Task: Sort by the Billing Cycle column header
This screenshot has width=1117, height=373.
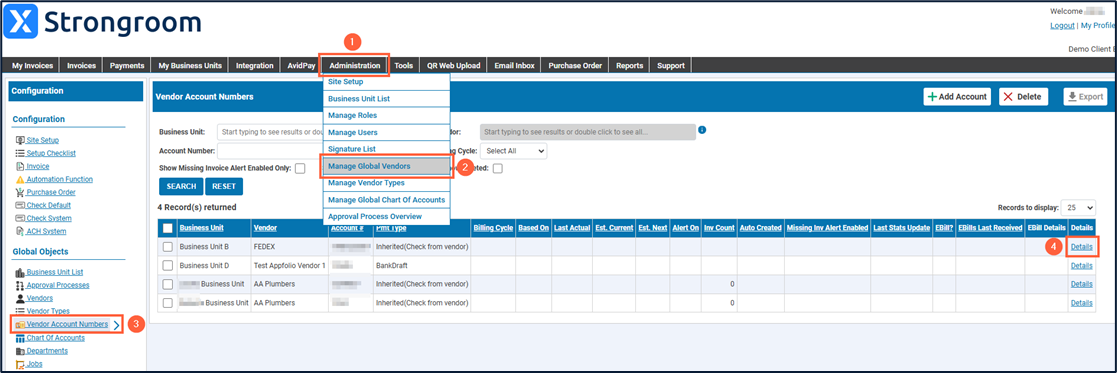Action: [x=493, y=228]
